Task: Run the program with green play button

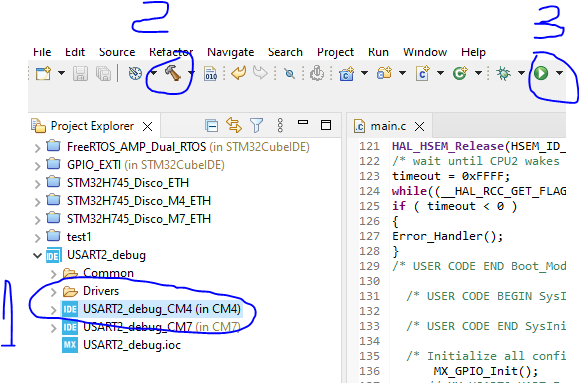Action: [541, 73]
